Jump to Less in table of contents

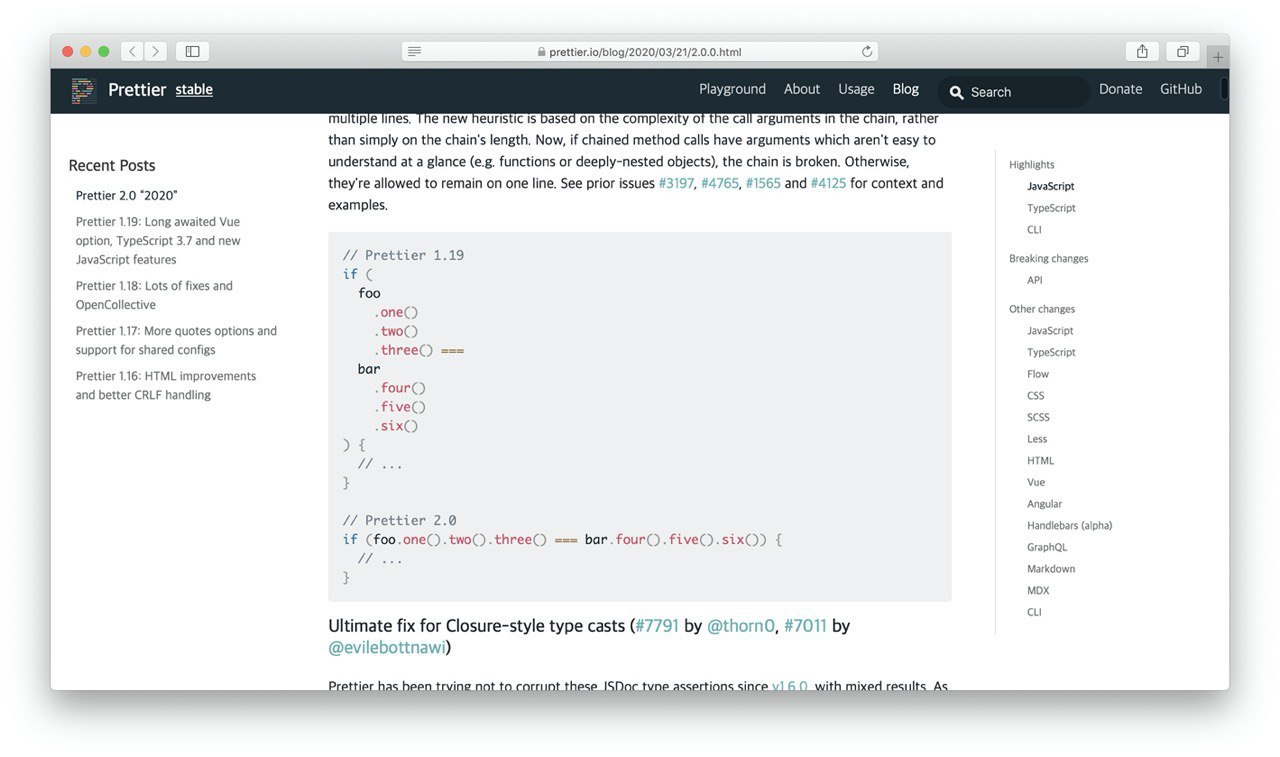(1037, 439)
